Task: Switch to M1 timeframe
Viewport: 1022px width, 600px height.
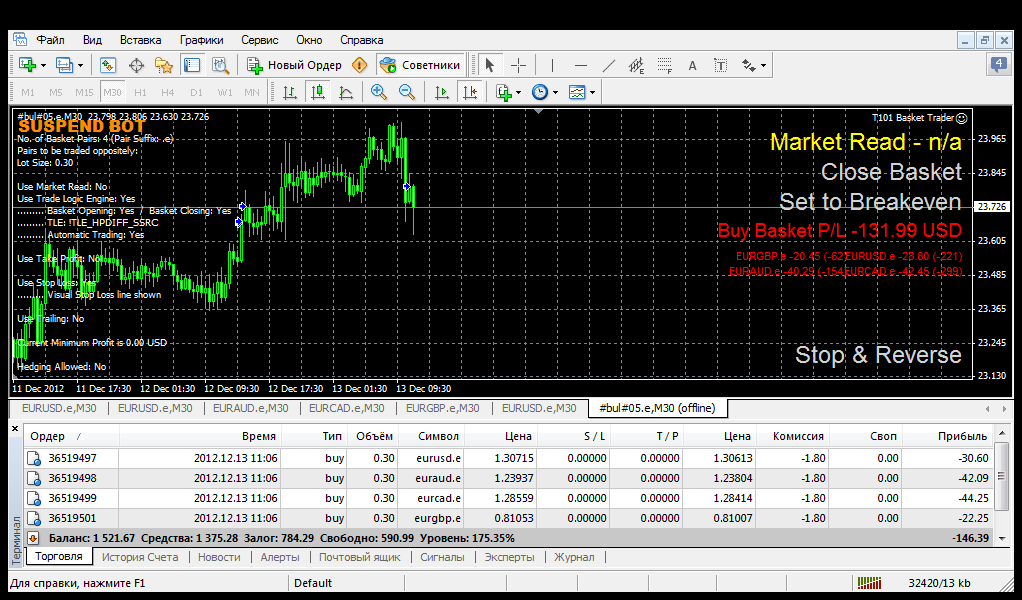Action: [28, 93]
